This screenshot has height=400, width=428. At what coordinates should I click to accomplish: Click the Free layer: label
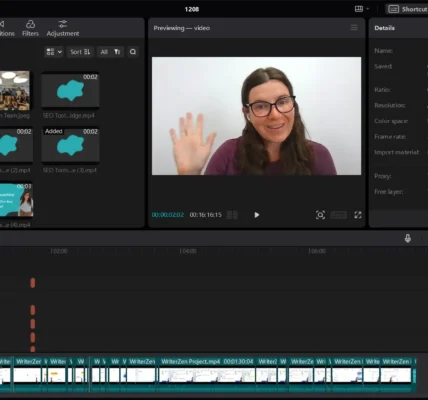[389, 192]
